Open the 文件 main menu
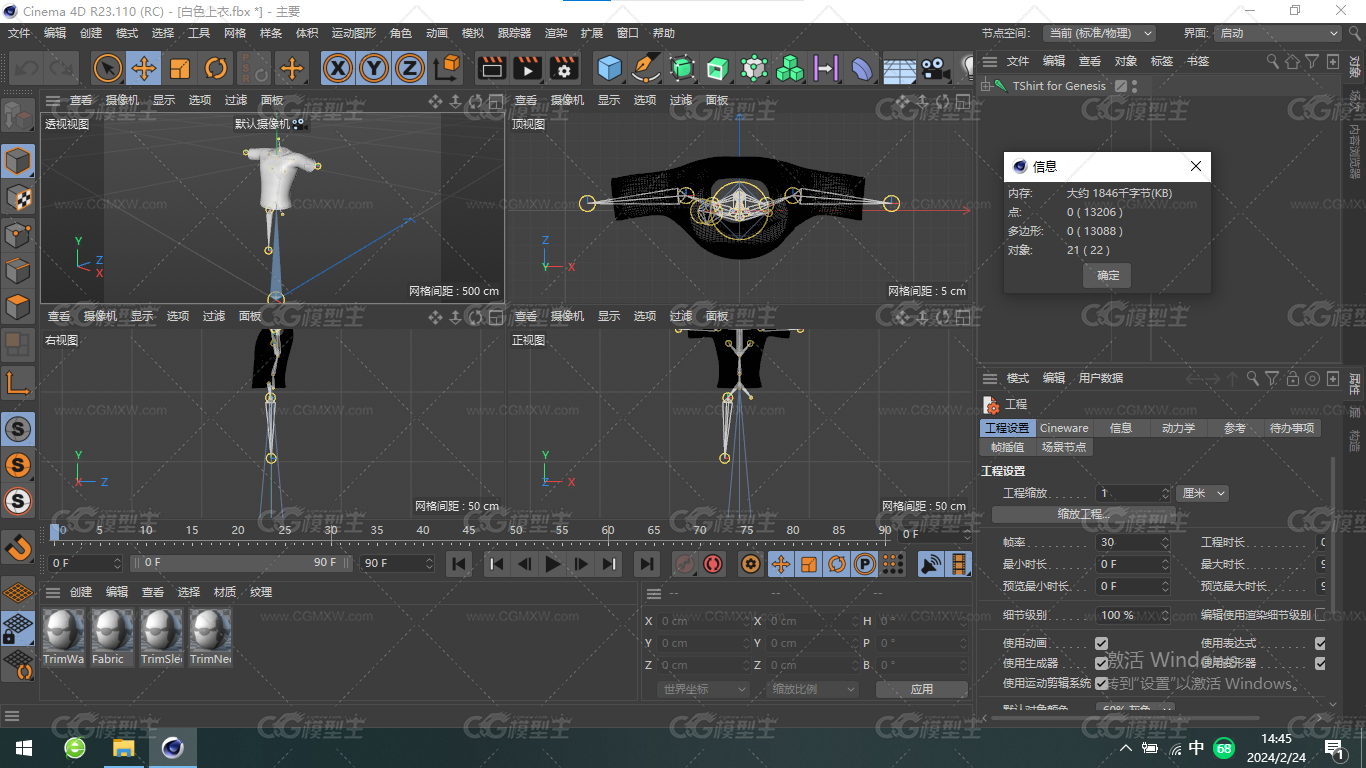1366x768 pixels. click(19, 33)
